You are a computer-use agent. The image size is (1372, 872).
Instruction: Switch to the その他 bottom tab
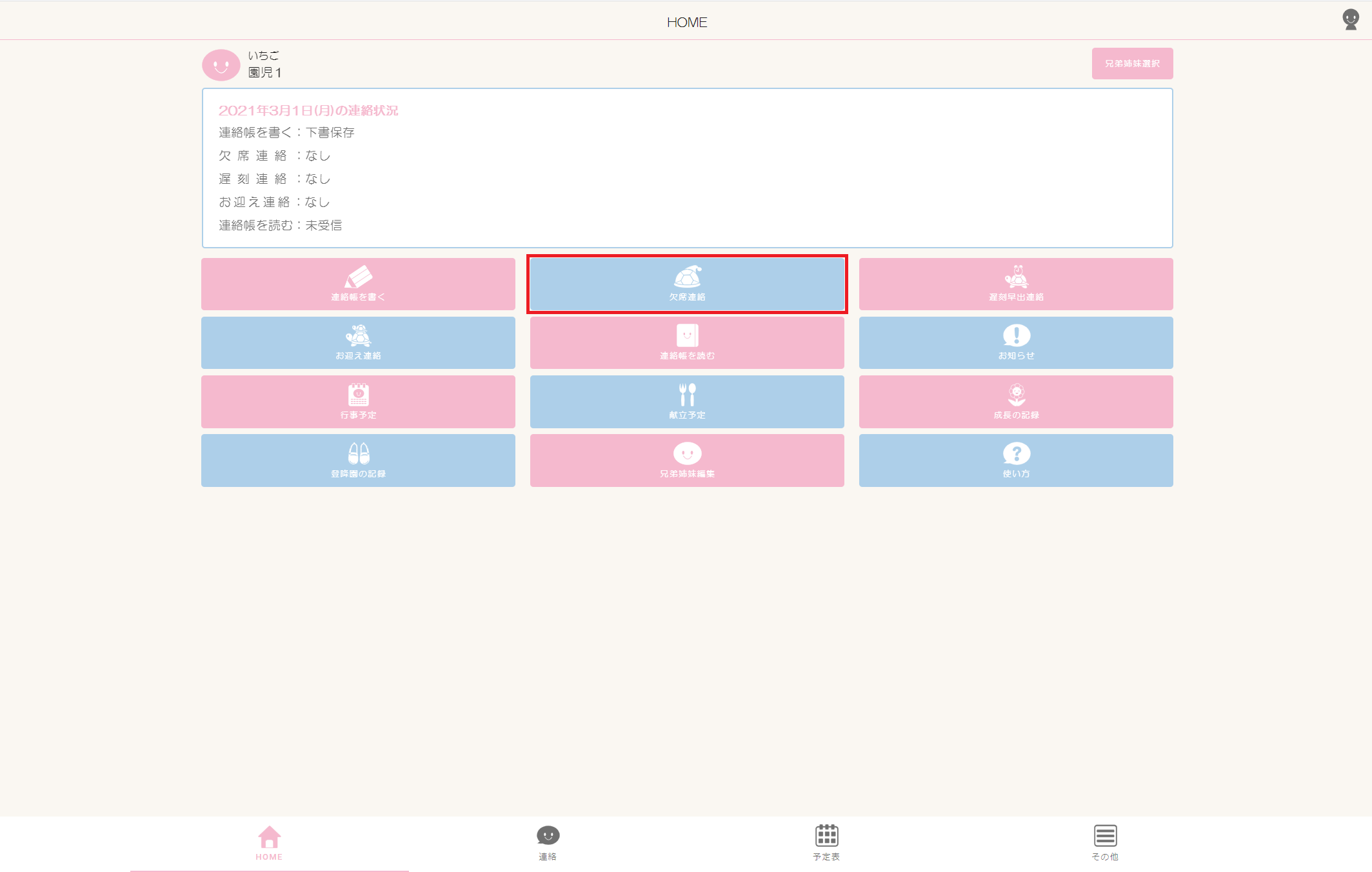click(1105, 844)
